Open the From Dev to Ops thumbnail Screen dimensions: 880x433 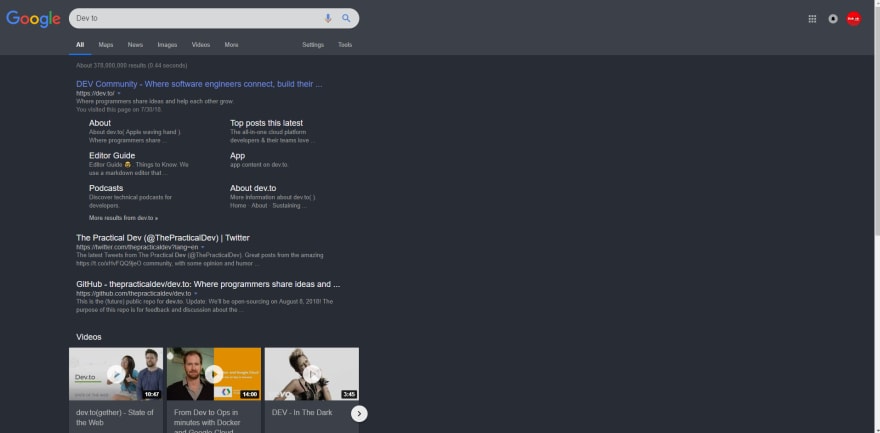[x=214, y=374]
